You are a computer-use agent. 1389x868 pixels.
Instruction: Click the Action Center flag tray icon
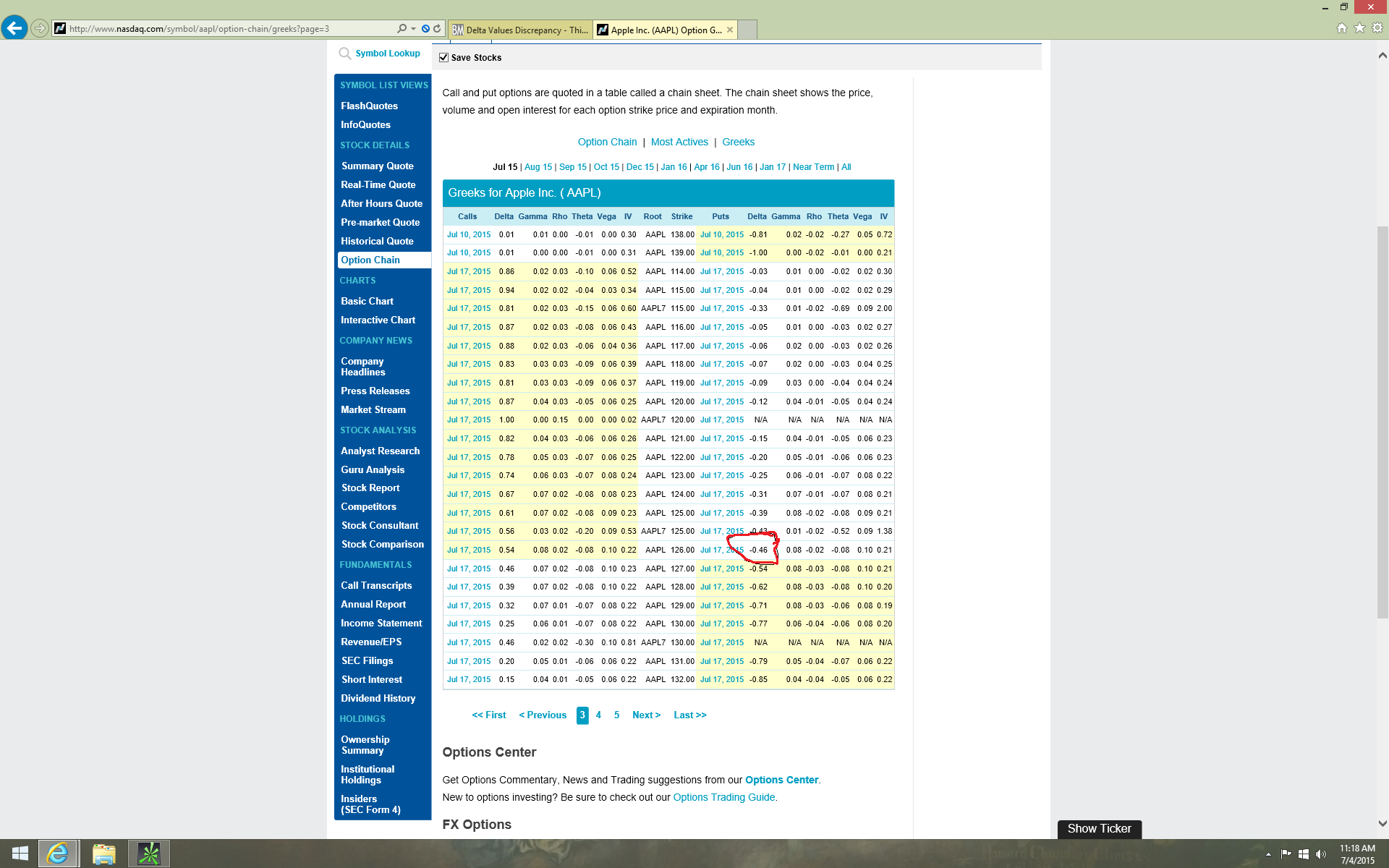[x=1286, y=854]
